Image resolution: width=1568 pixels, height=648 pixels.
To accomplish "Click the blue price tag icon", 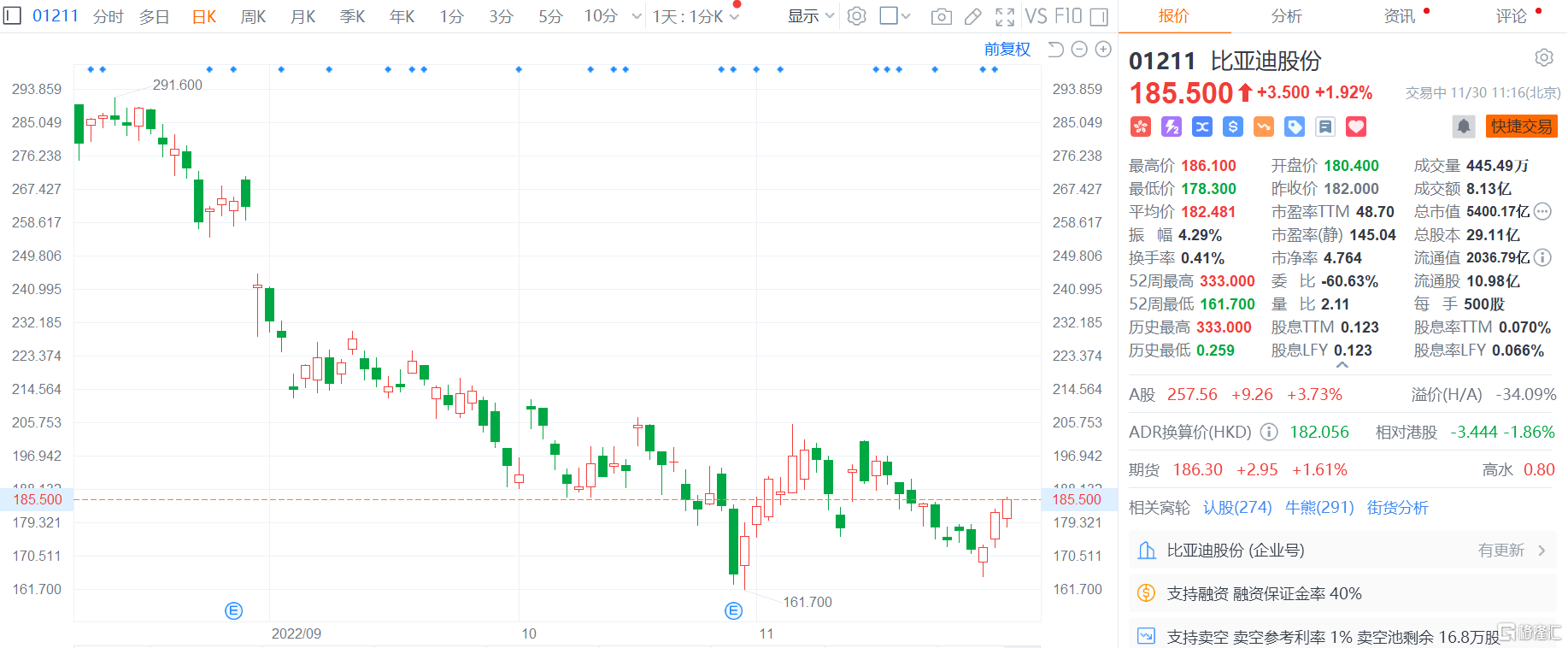I will click(x=1295, y=127).
